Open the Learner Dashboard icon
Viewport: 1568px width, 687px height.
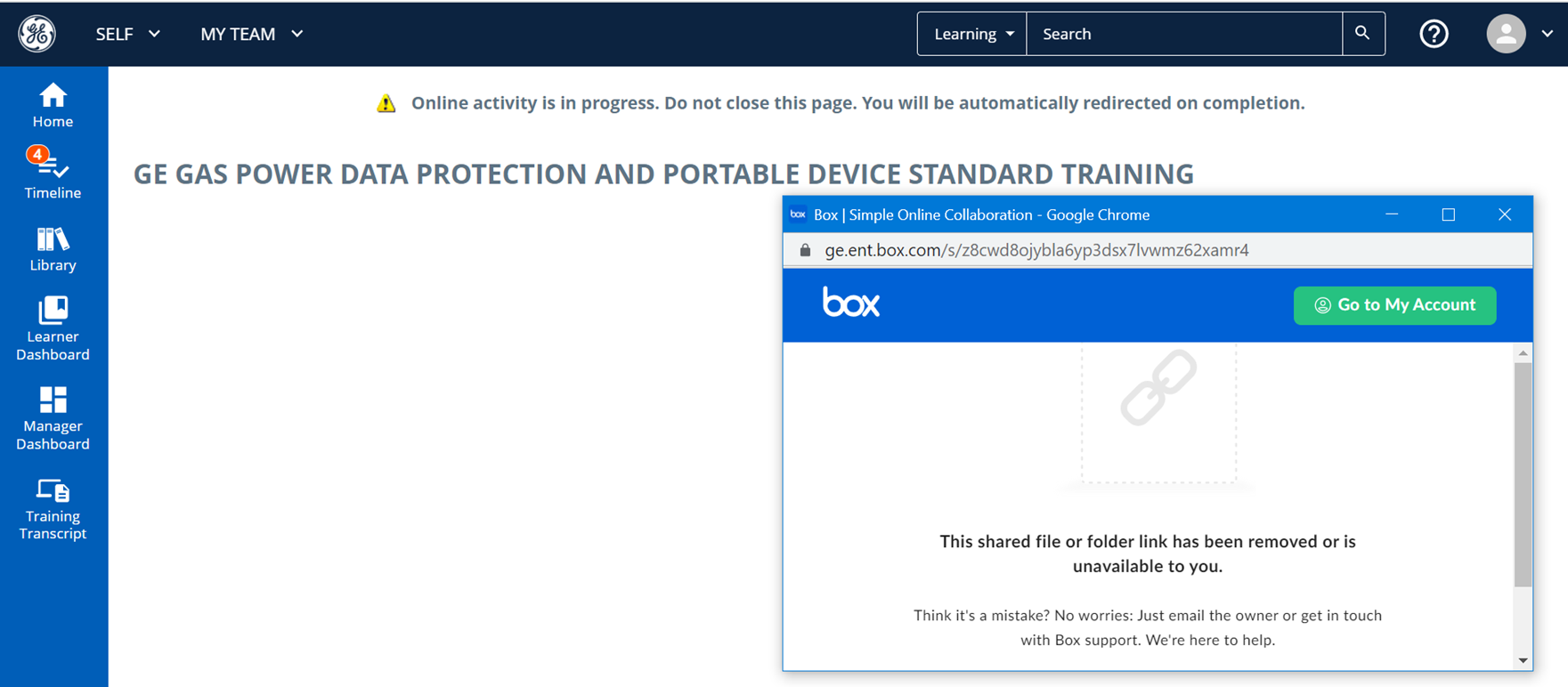pos(53,329)
